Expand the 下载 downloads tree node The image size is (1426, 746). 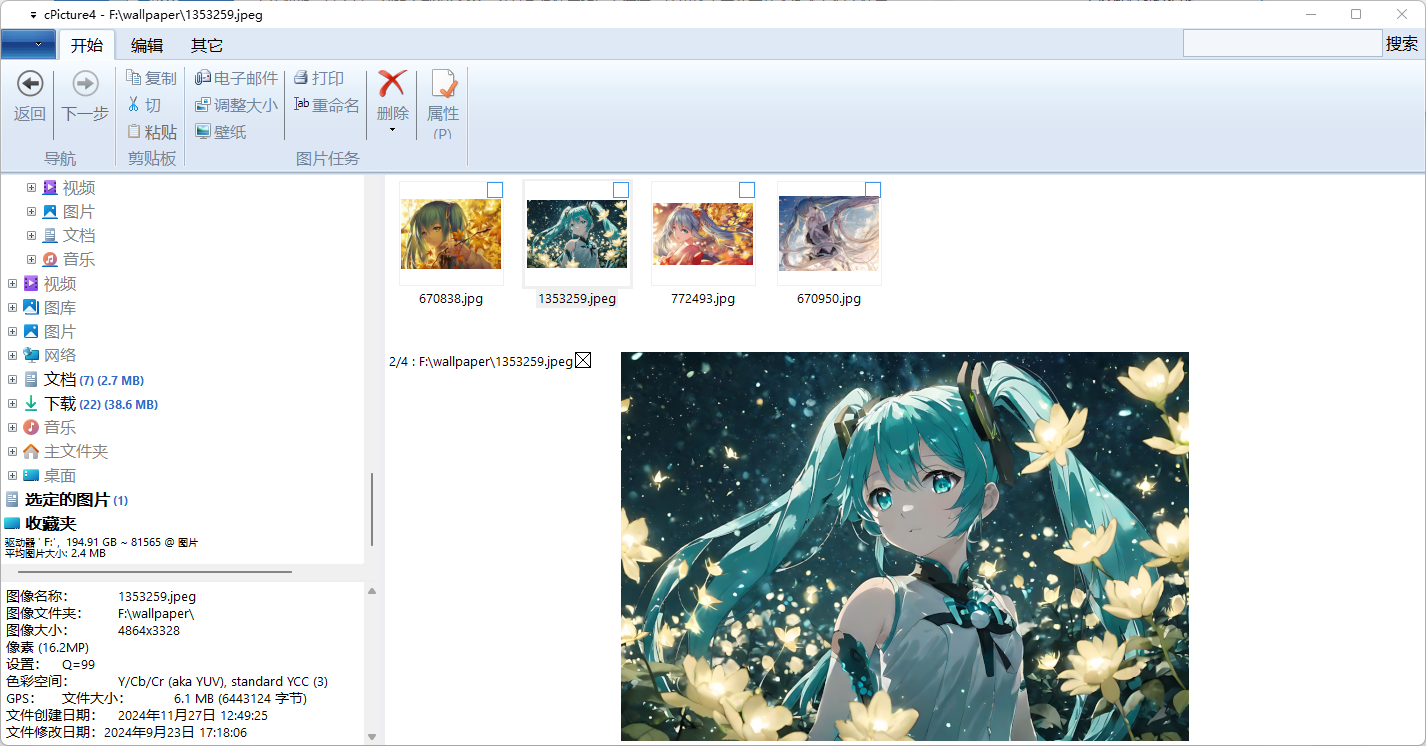(12, 403)
